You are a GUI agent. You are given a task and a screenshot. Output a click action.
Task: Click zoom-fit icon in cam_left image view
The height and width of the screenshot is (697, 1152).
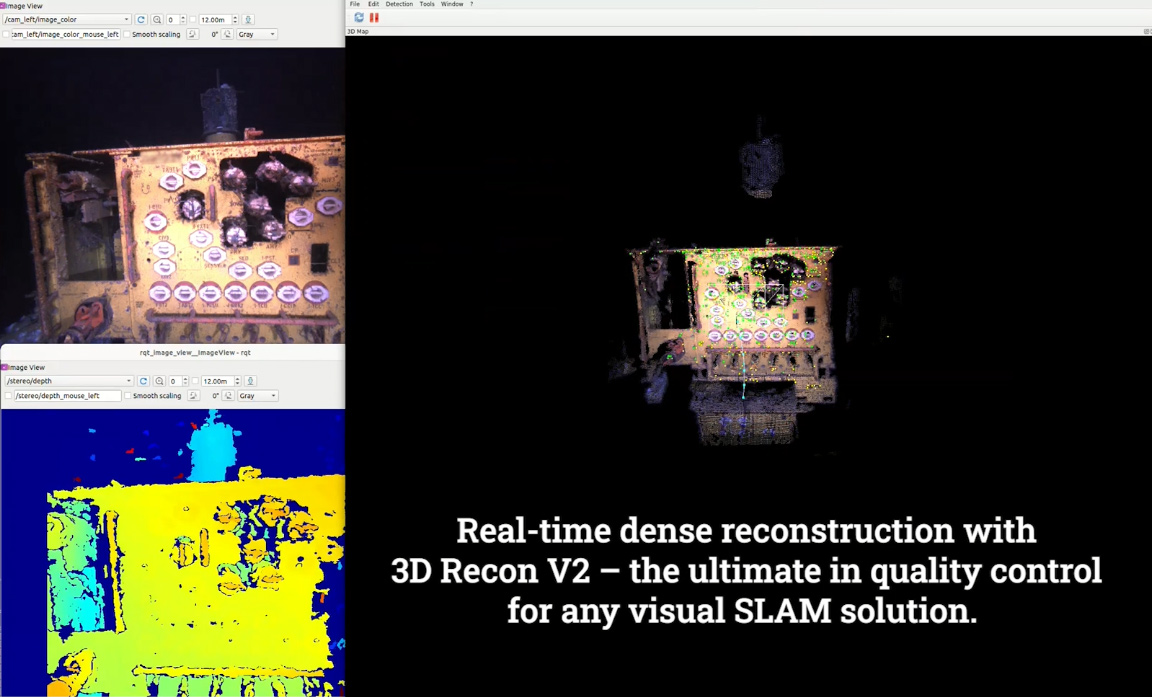[x=156, y=20]
